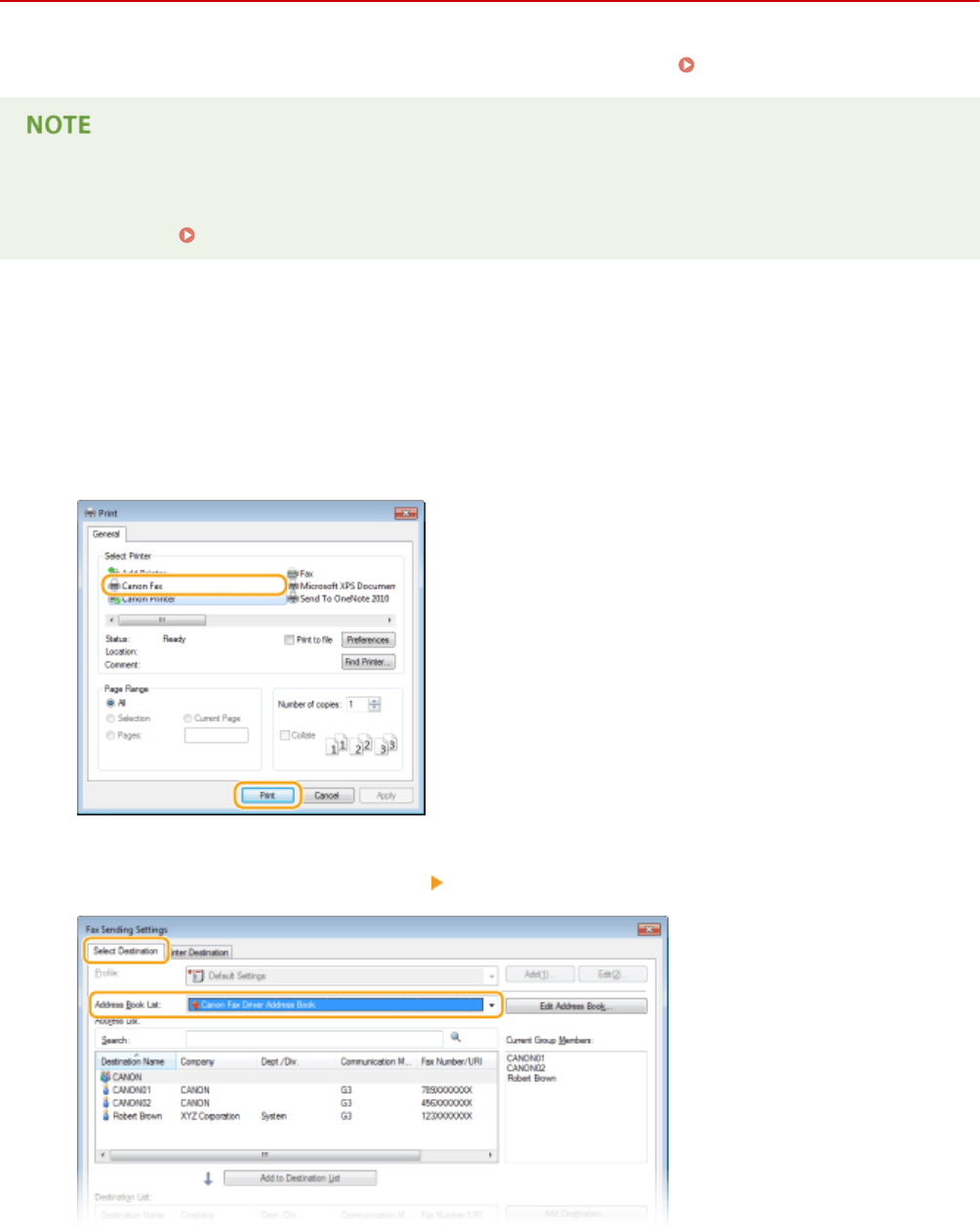Select the CANON02 address entry

click(127, 1103)
